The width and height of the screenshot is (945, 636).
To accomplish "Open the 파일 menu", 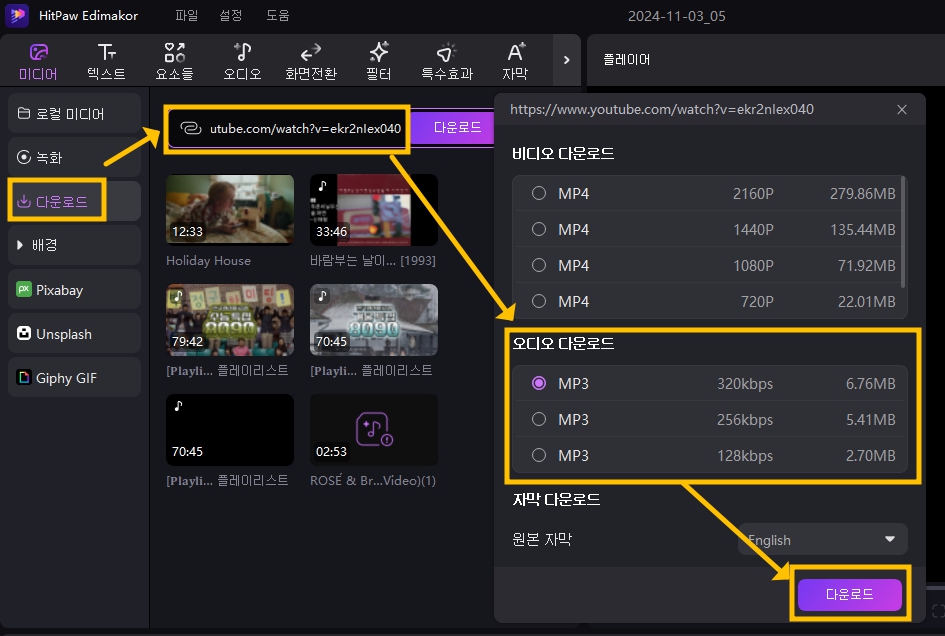I will (x=186, y=16).
